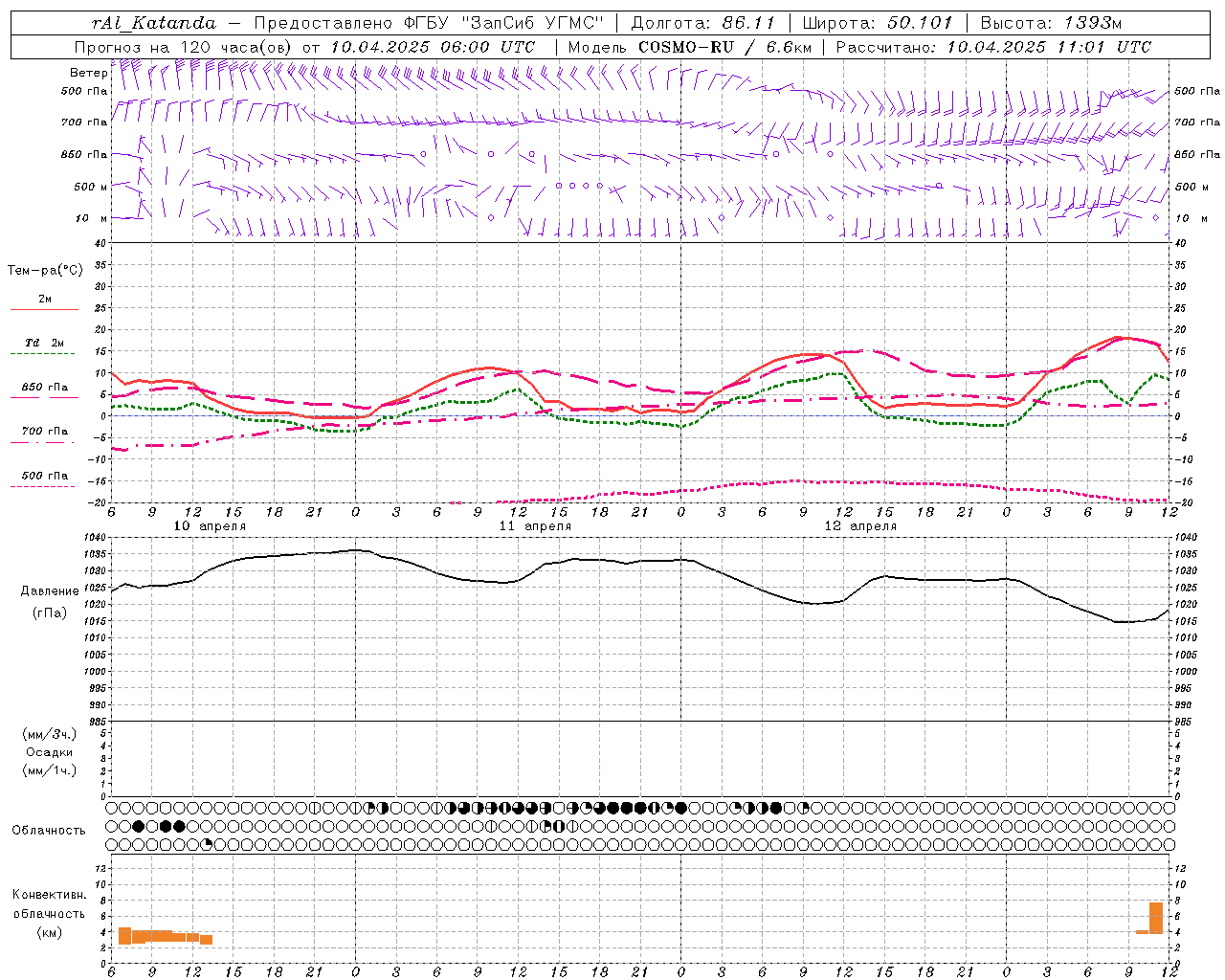Click the '2м' temperature legend line sample
The height and width of the screenshot is (980, 1225).
pyautogui.click(x=44, y=309)
